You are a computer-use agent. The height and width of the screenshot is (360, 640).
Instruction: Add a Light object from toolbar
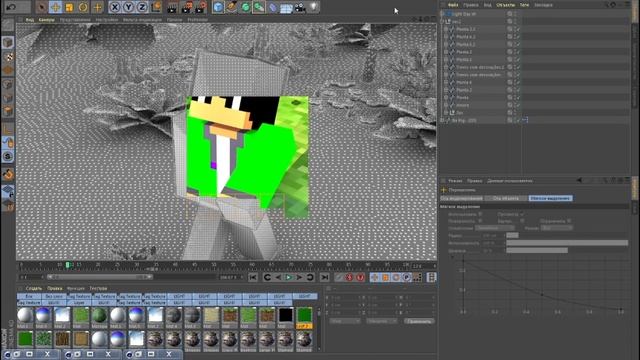[x=313, y=7]
